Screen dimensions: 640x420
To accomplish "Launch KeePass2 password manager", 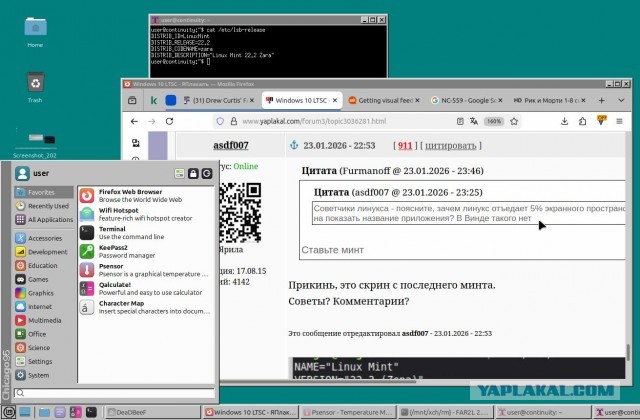I will (146, 251).
